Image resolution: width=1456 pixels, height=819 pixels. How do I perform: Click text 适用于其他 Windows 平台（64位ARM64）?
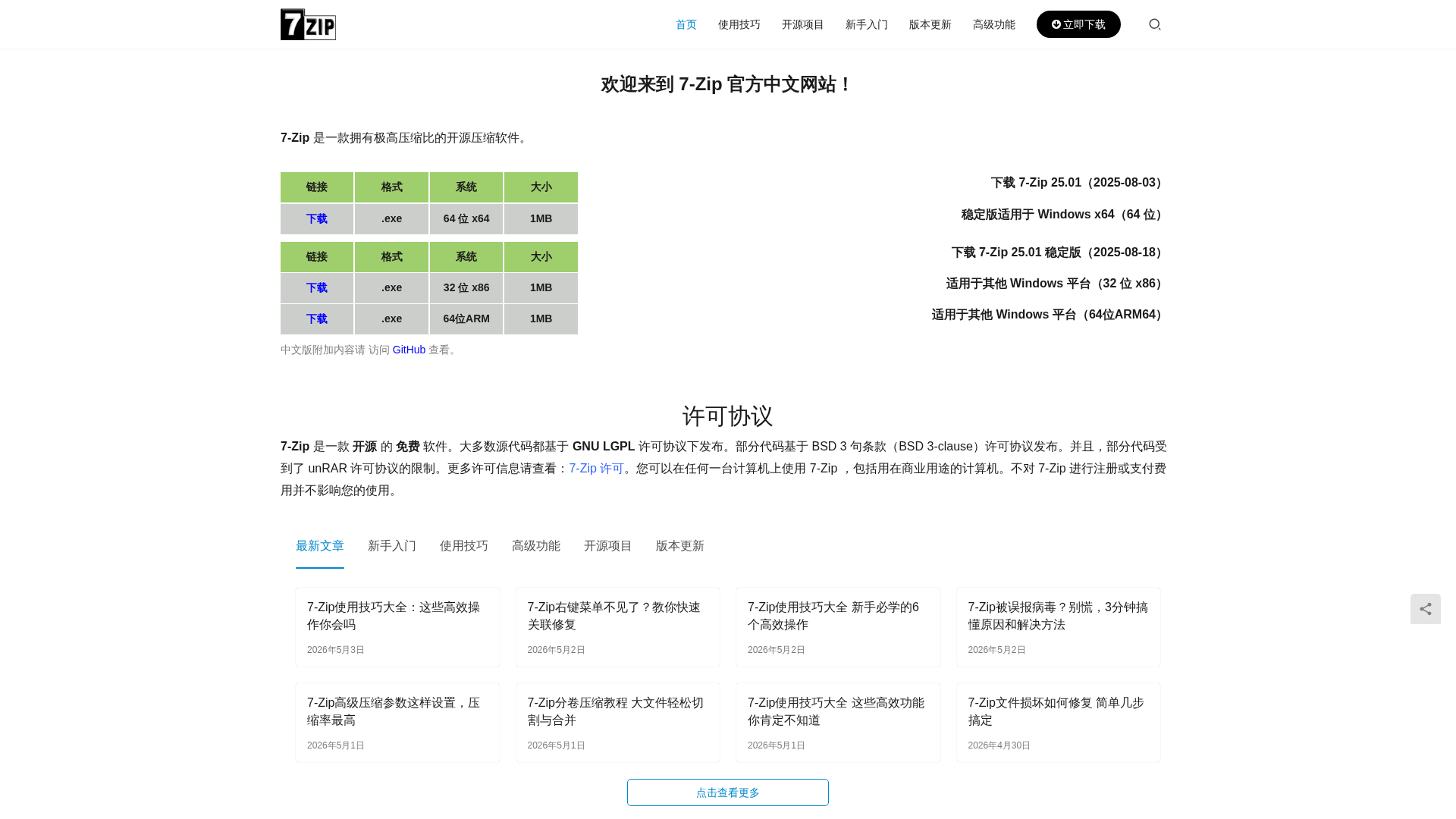click(x=1049, y=315)
